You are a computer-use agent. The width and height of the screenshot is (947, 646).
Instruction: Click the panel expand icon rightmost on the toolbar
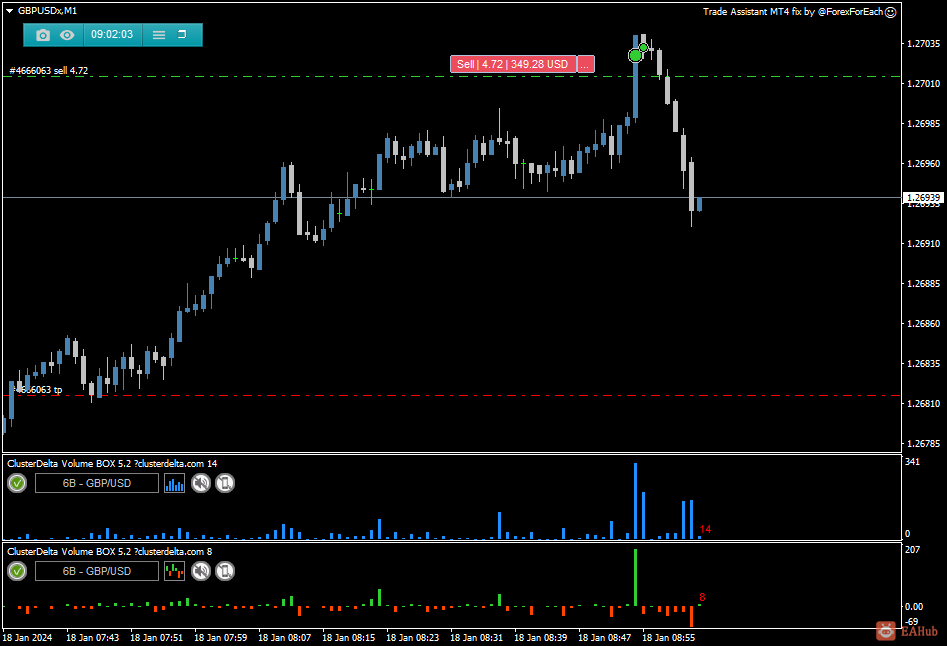[183, 35]
